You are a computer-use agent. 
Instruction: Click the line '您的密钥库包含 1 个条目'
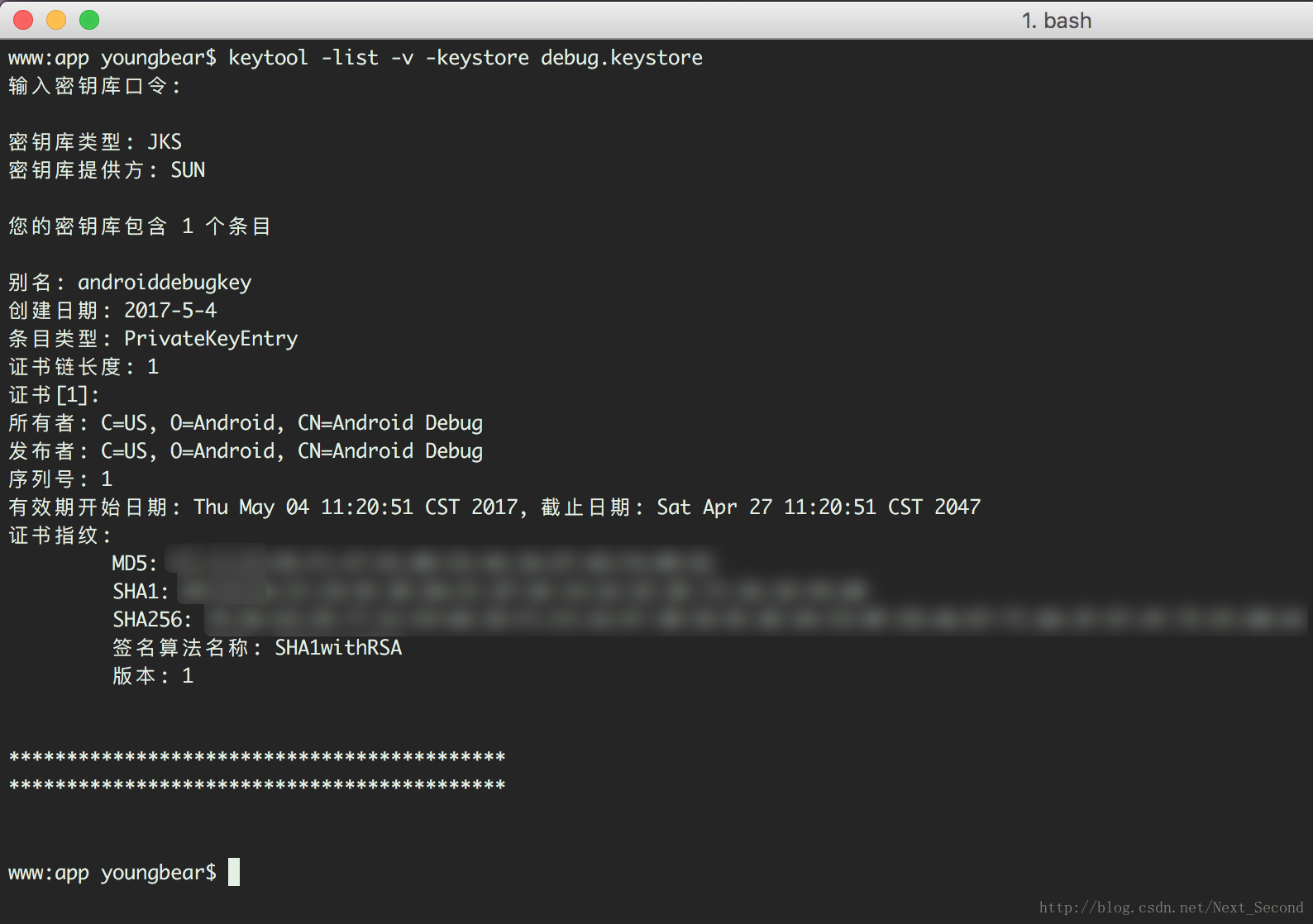[140, 226]
